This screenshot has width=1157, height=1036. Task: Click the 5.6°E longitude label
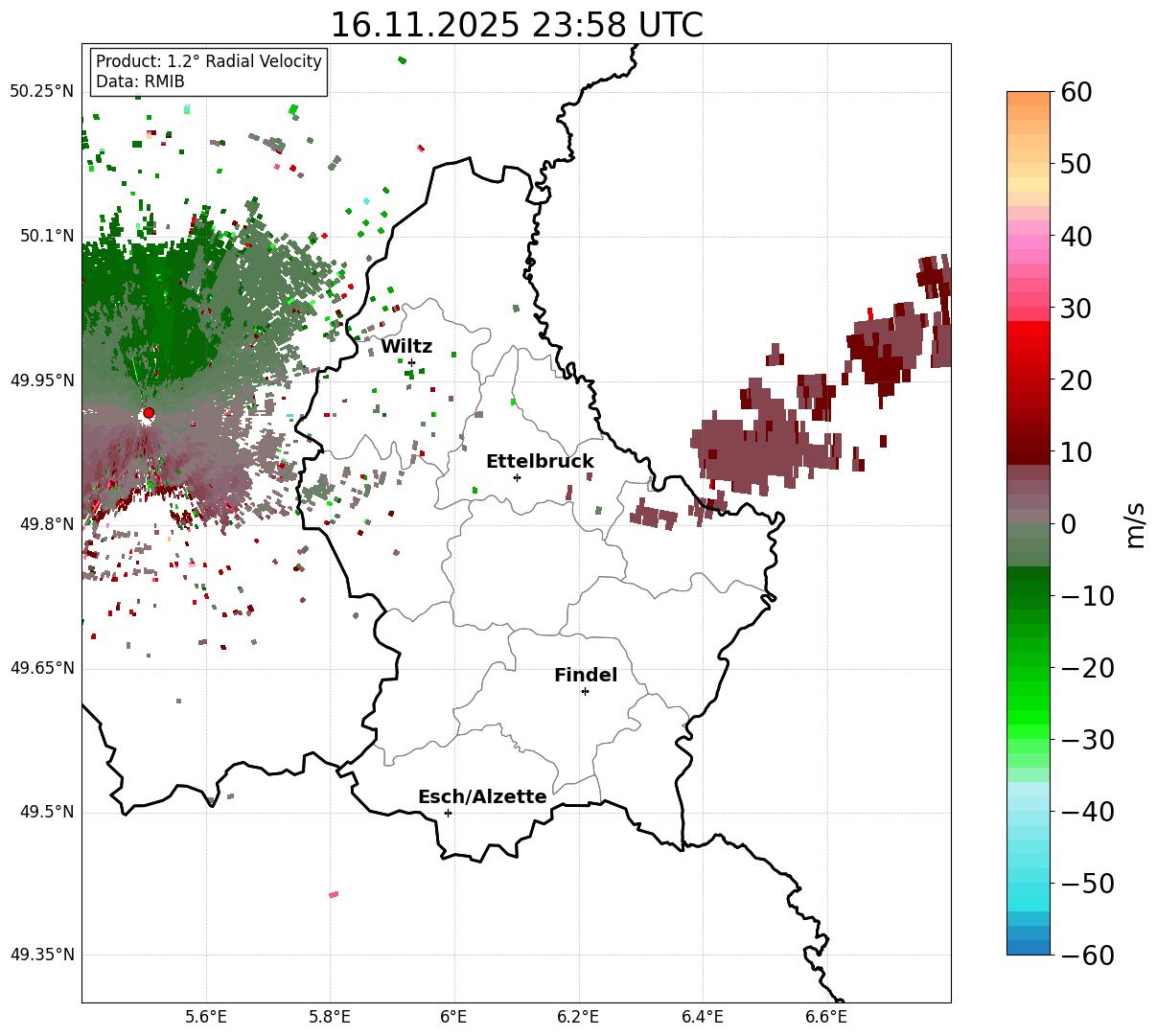[x=206, y=1018]
